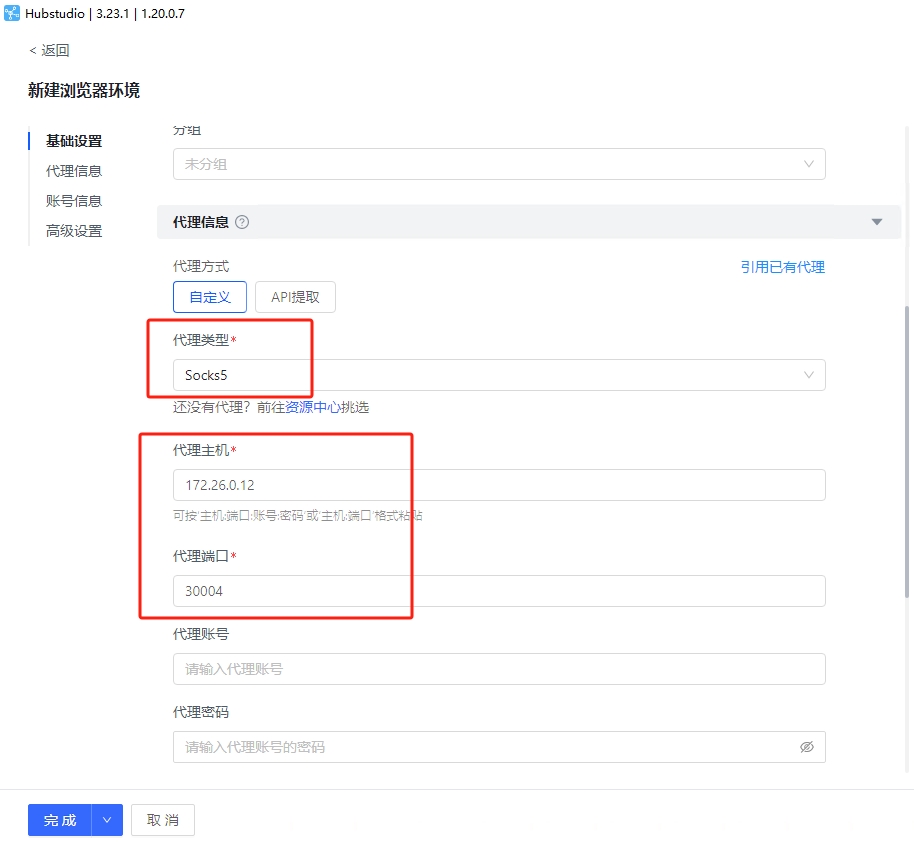The width and height of the screenshot is (914, 843).
Task: Open the 引用已有代理 link
Action: click(782, 267)
